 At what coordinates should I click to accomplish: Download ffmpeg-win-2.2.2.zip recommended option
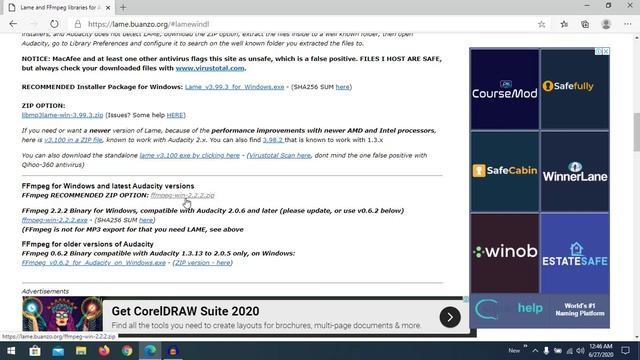coord(182,196)
